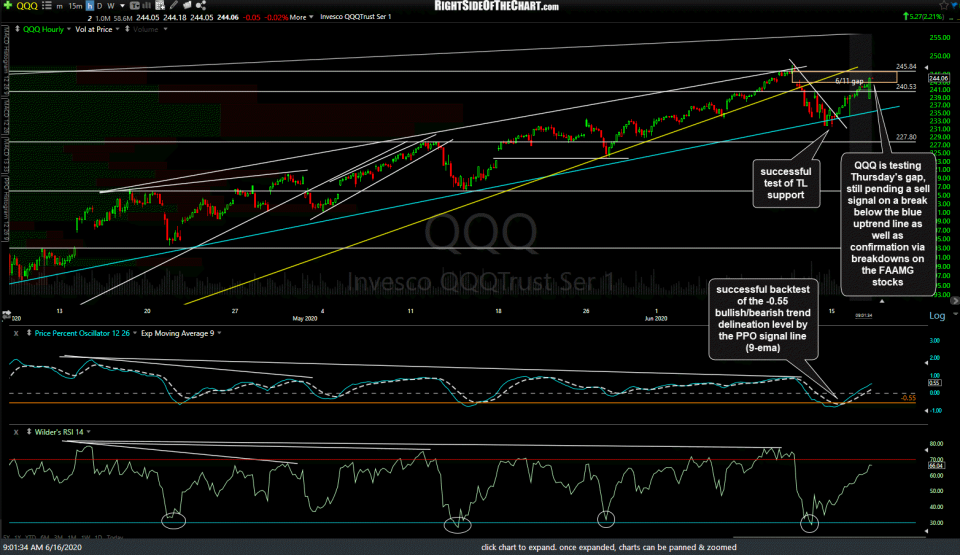Click reorder arrows of Wilder's RSI pane

point(28,432)
